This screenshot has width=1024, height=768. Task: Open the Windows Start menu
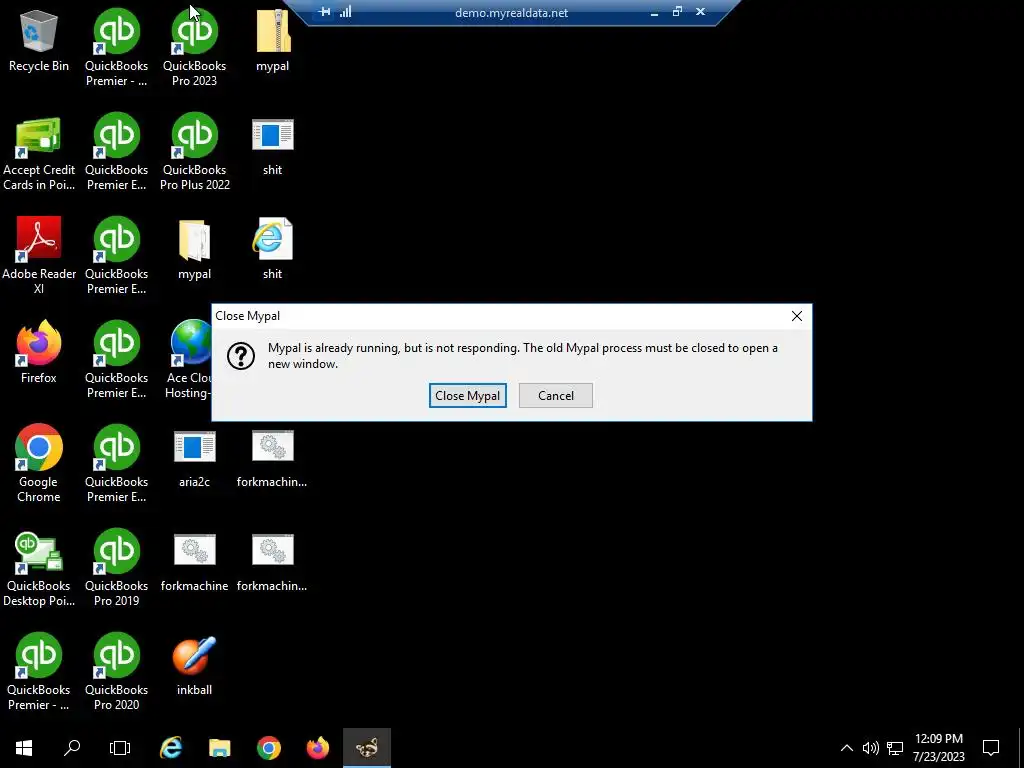[x=24, y=748]
